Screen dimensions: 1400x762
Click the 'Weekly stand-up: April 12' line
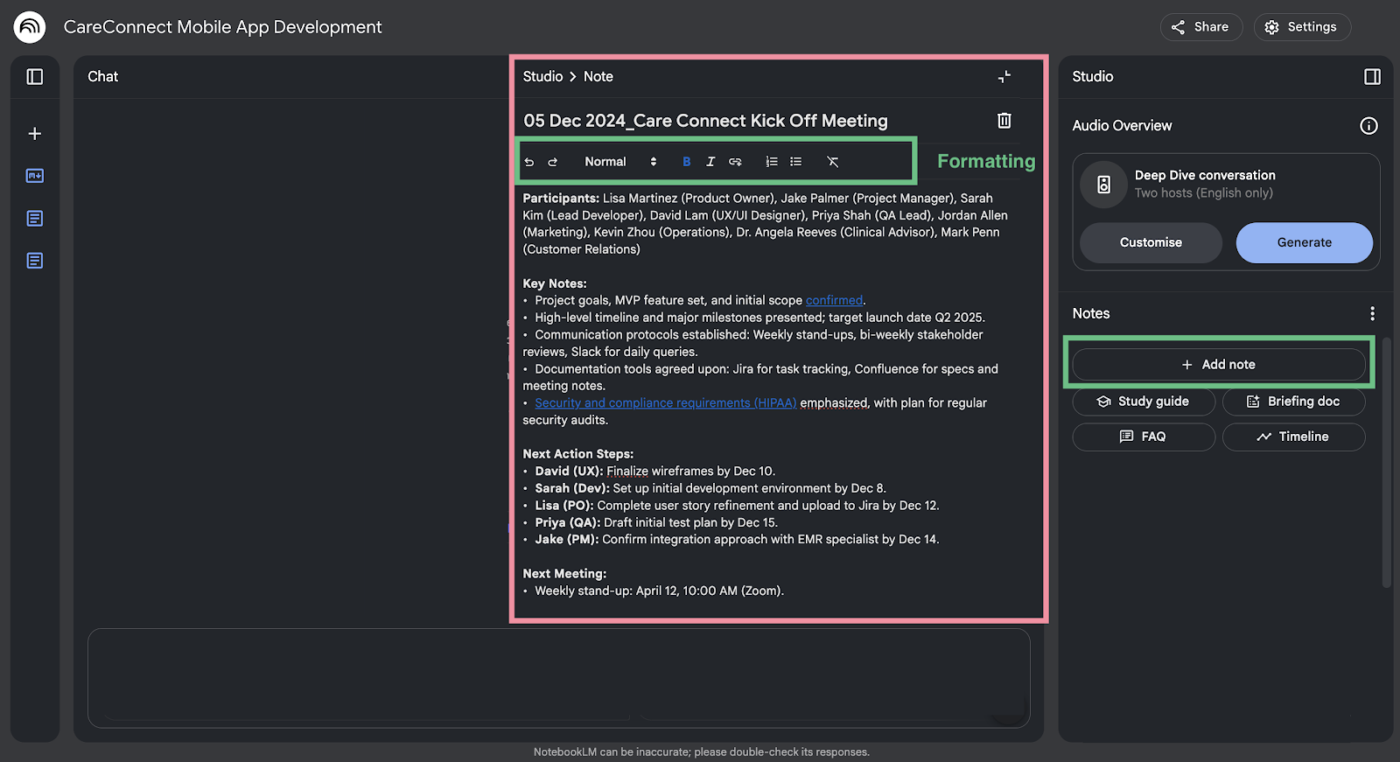pyautogui.click(x=659, y=591)
